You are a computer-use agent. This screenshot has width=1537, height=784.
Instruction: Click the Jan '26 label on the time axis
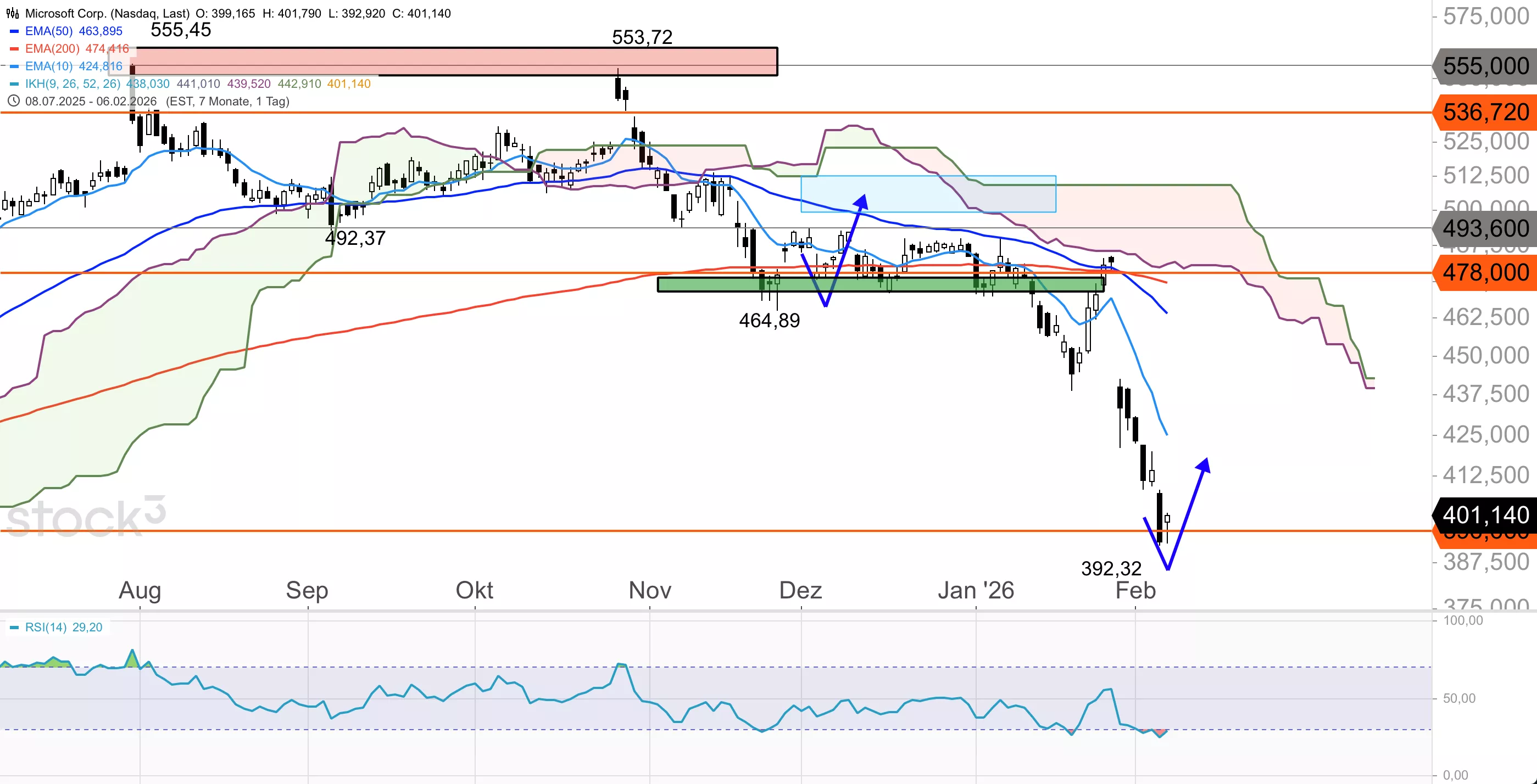[976, 590]
